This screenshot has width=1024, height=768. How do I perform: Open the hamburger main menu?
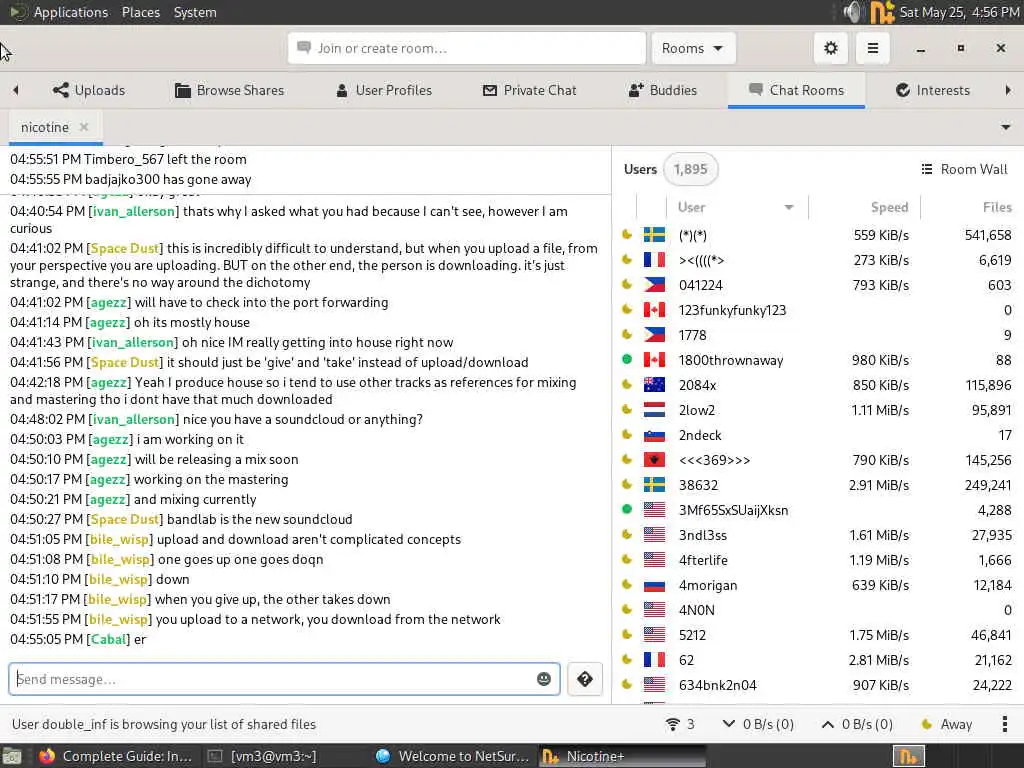coord(872,48)
